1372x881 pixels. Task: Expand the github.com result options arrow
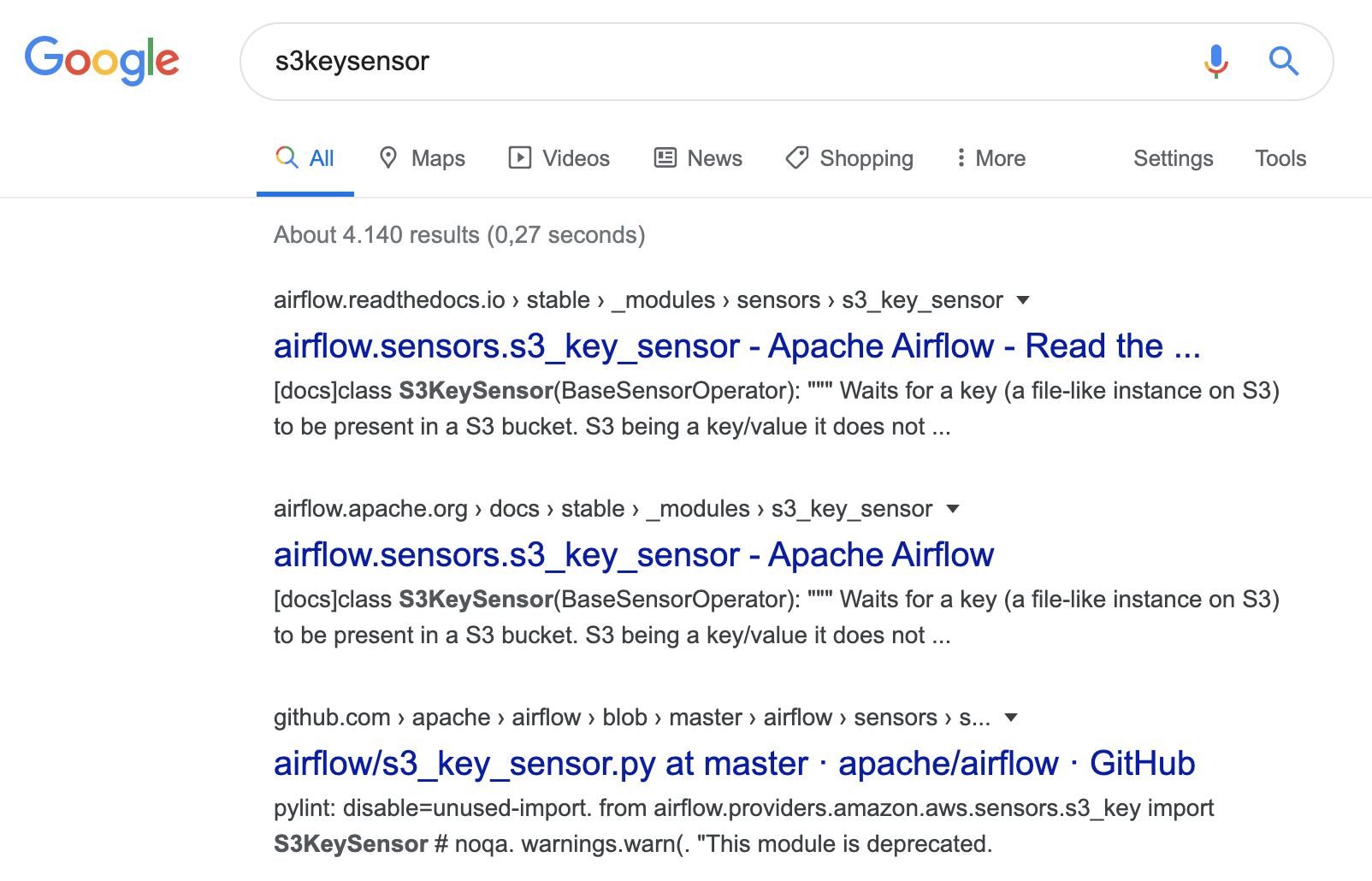coord(1011,718)
